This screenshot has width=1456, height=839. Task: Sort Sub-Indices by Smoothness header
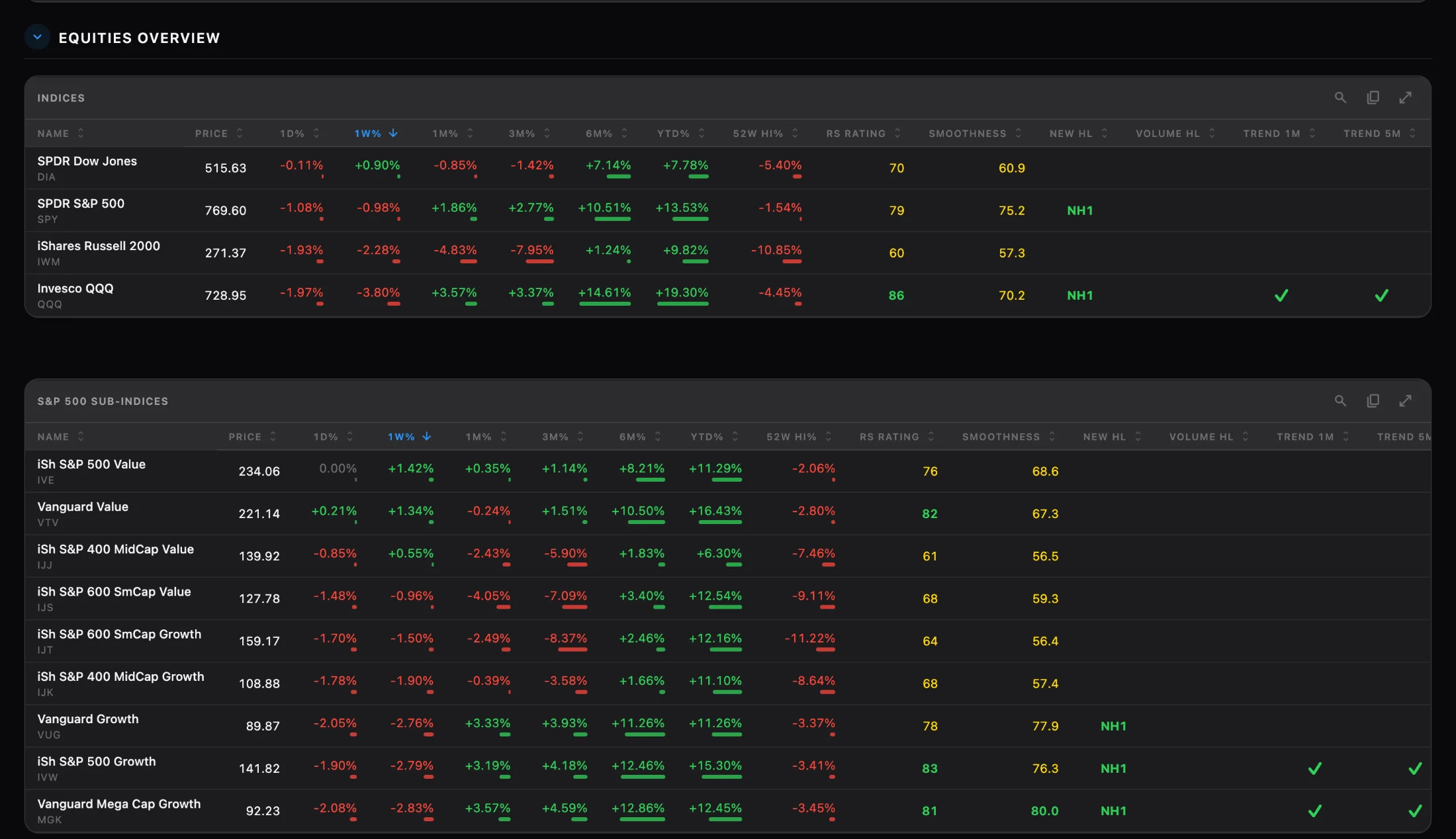click(1009, 436)
